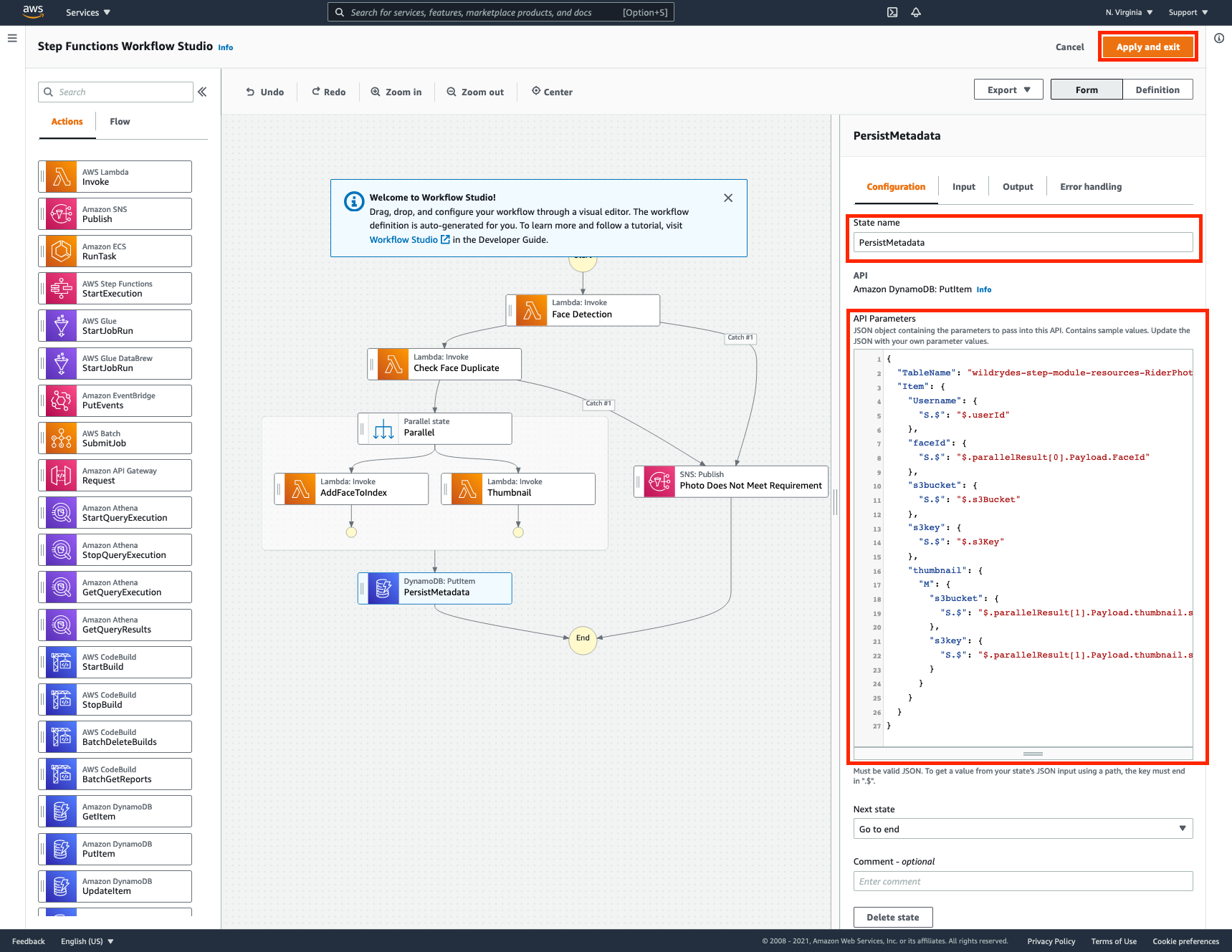Click Info link beside Workflow Studio title
The height and width of the screenshot is (952, 1232).
[x=226, y=47]
